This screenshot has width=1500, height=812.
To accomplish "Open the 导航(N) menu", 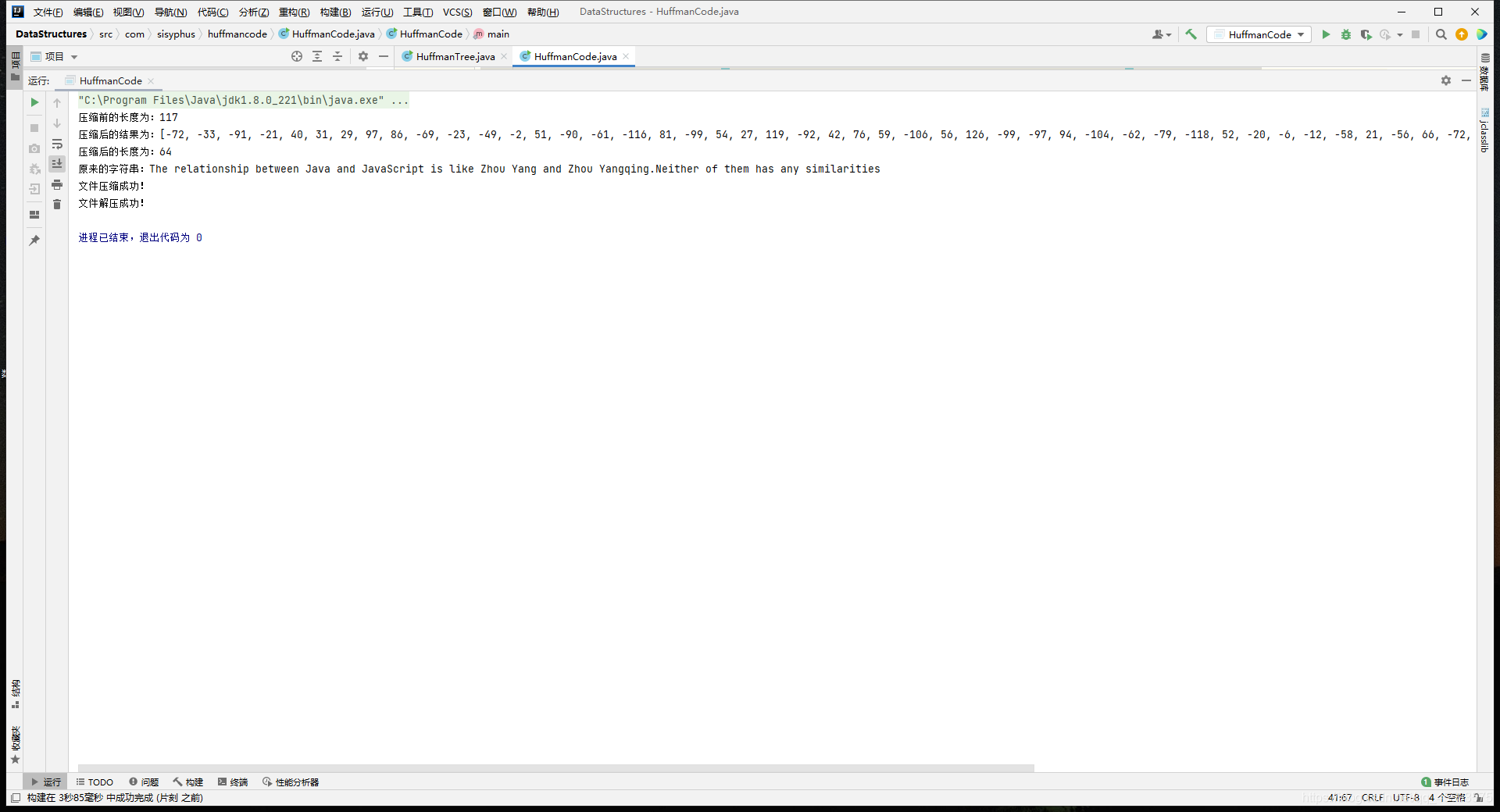I will click(170, 12).
